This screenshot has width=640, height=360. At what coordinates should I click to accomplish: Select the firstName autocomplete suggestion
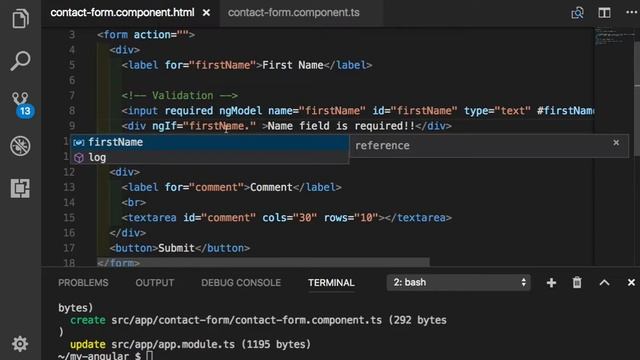click(209, 142)
